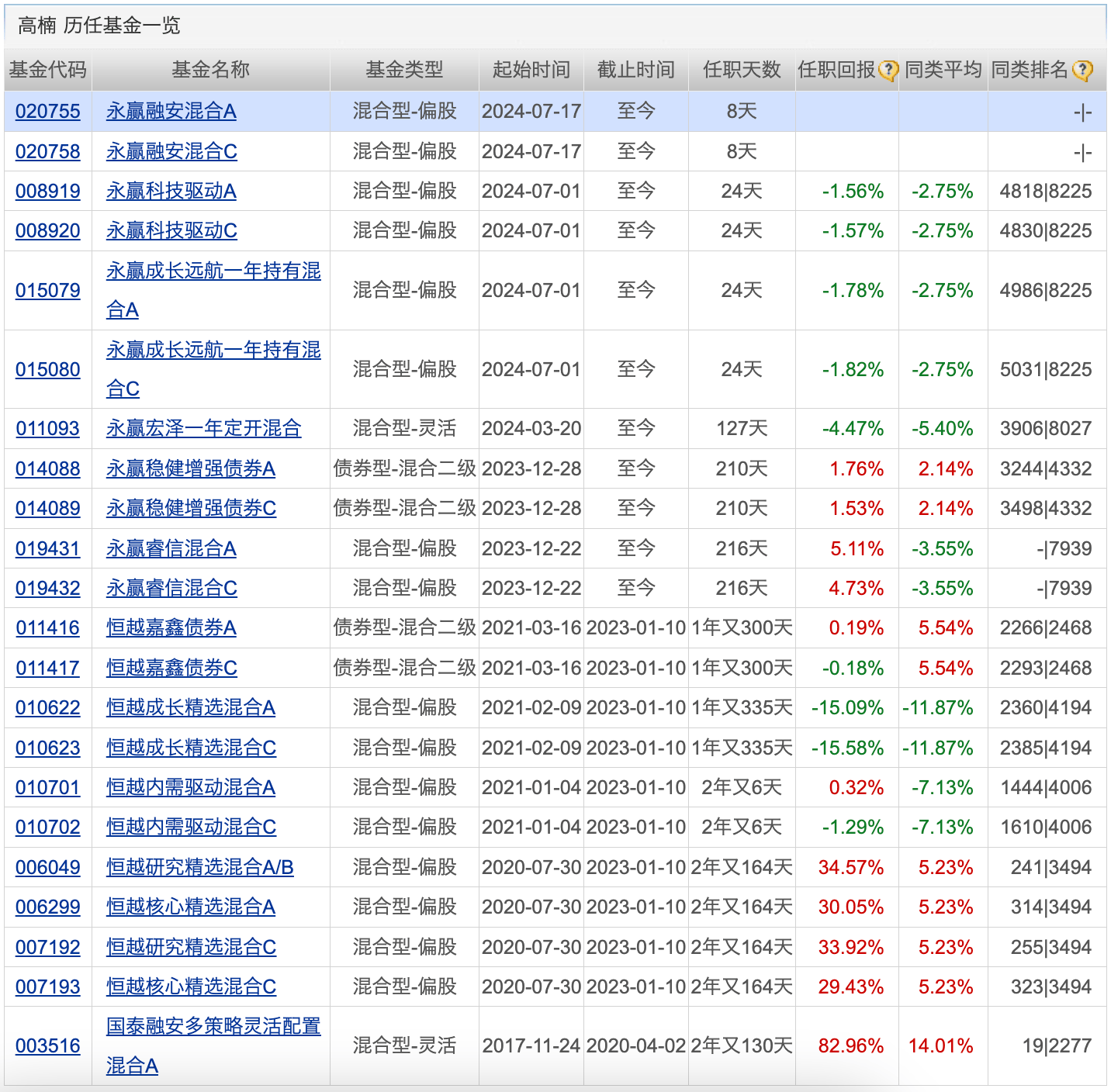The height and width of the screenshot is (1092, 1111).
Task: Open fund code 010702 link
Action: 48,827
